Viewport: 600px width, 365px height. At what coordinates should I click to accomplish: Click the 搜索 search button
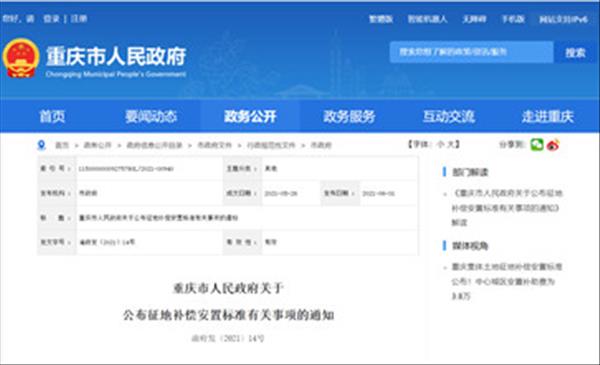576,52
